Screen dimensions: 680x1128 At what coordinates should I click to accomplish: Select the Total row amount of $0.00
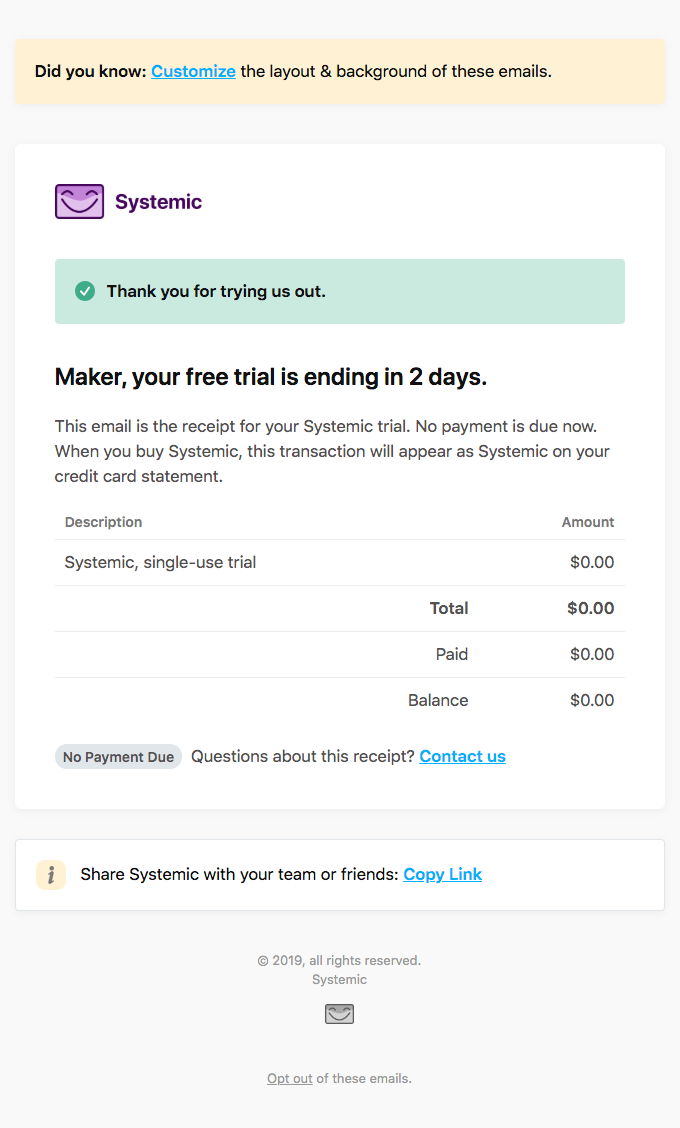click(x=592, y=608)
